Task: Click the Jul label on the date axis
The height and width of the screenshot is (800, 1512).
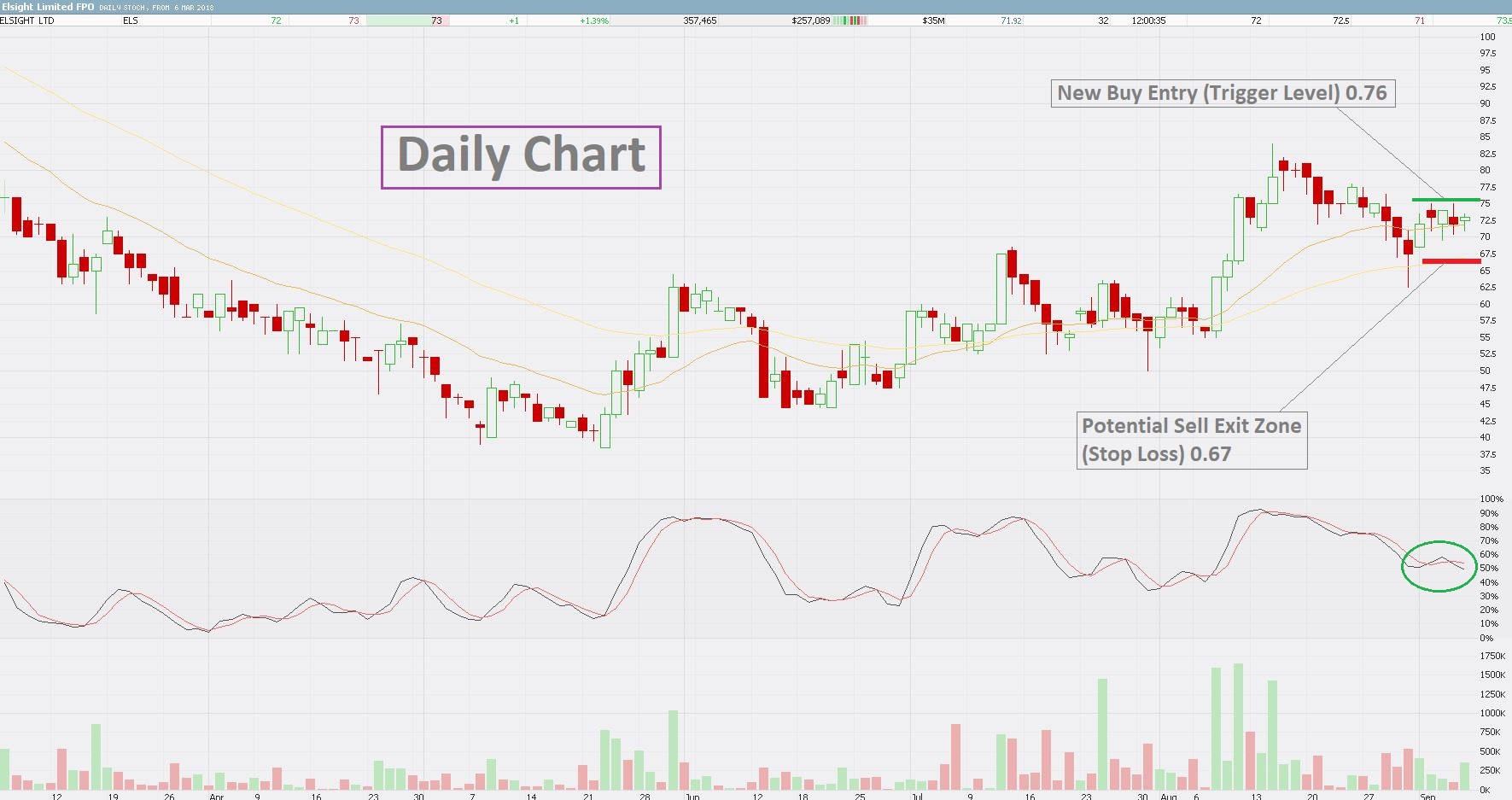Action: (917, 796)
